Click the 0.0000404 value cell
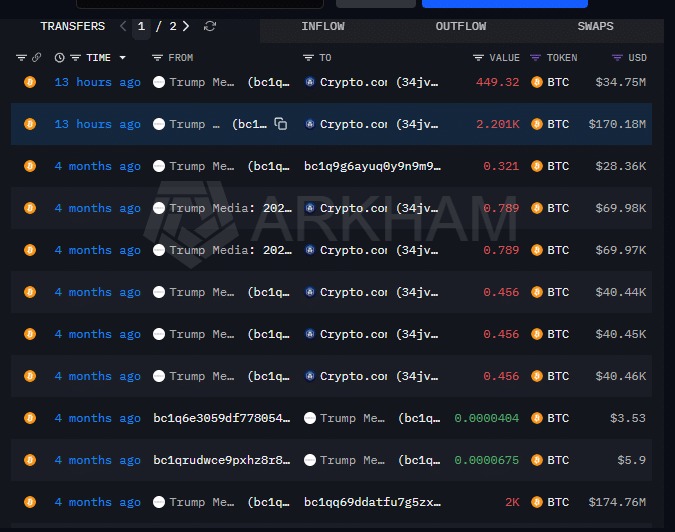 click(487, 418)
